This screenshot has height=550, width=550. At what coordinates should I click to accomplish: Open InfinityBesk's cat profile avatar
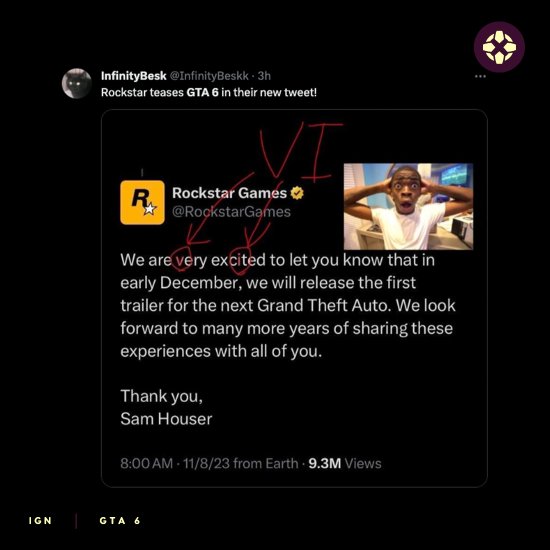pyautogui.click(x=77, y=83)
